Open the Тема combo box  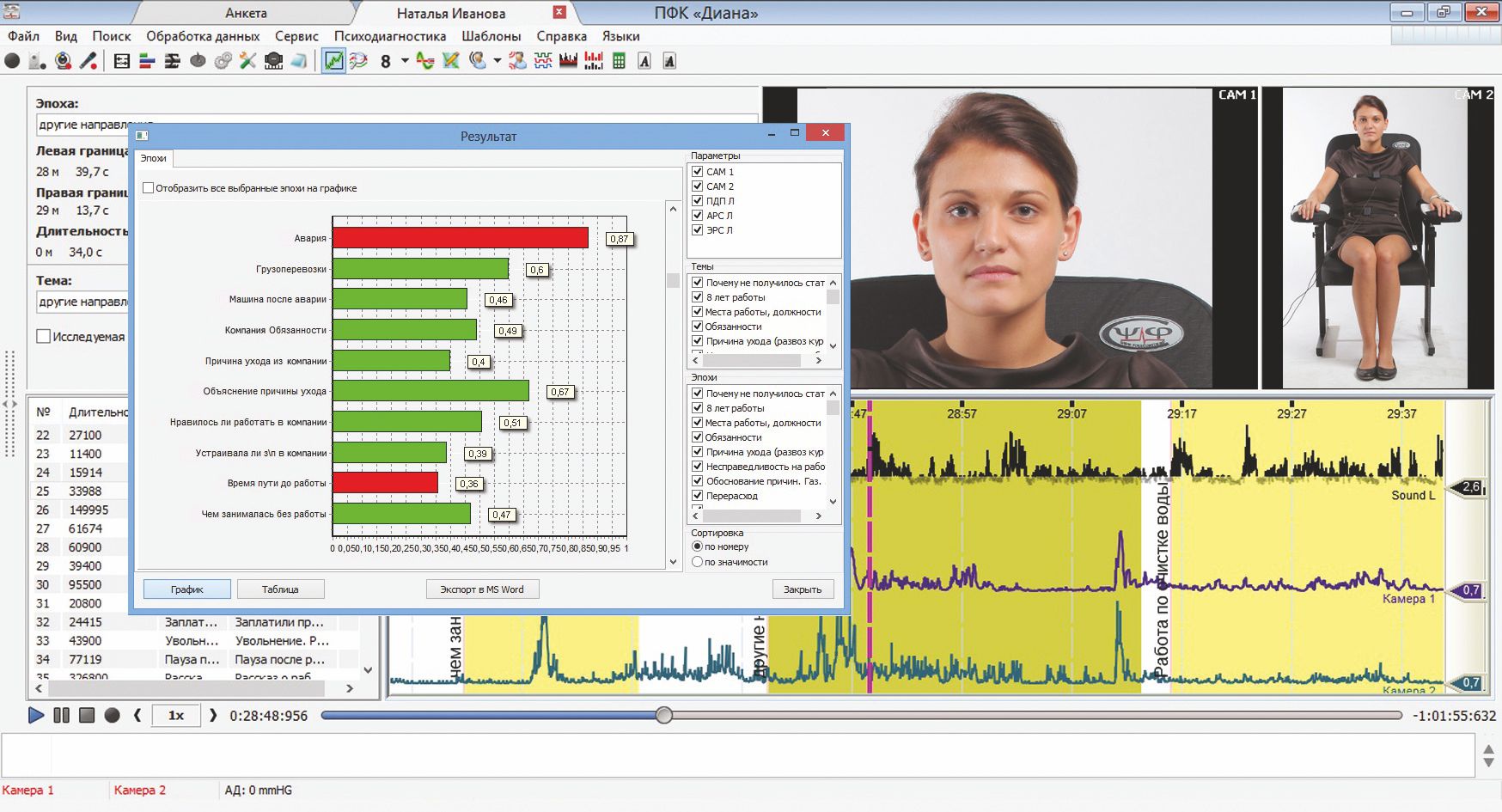[83, 302]
